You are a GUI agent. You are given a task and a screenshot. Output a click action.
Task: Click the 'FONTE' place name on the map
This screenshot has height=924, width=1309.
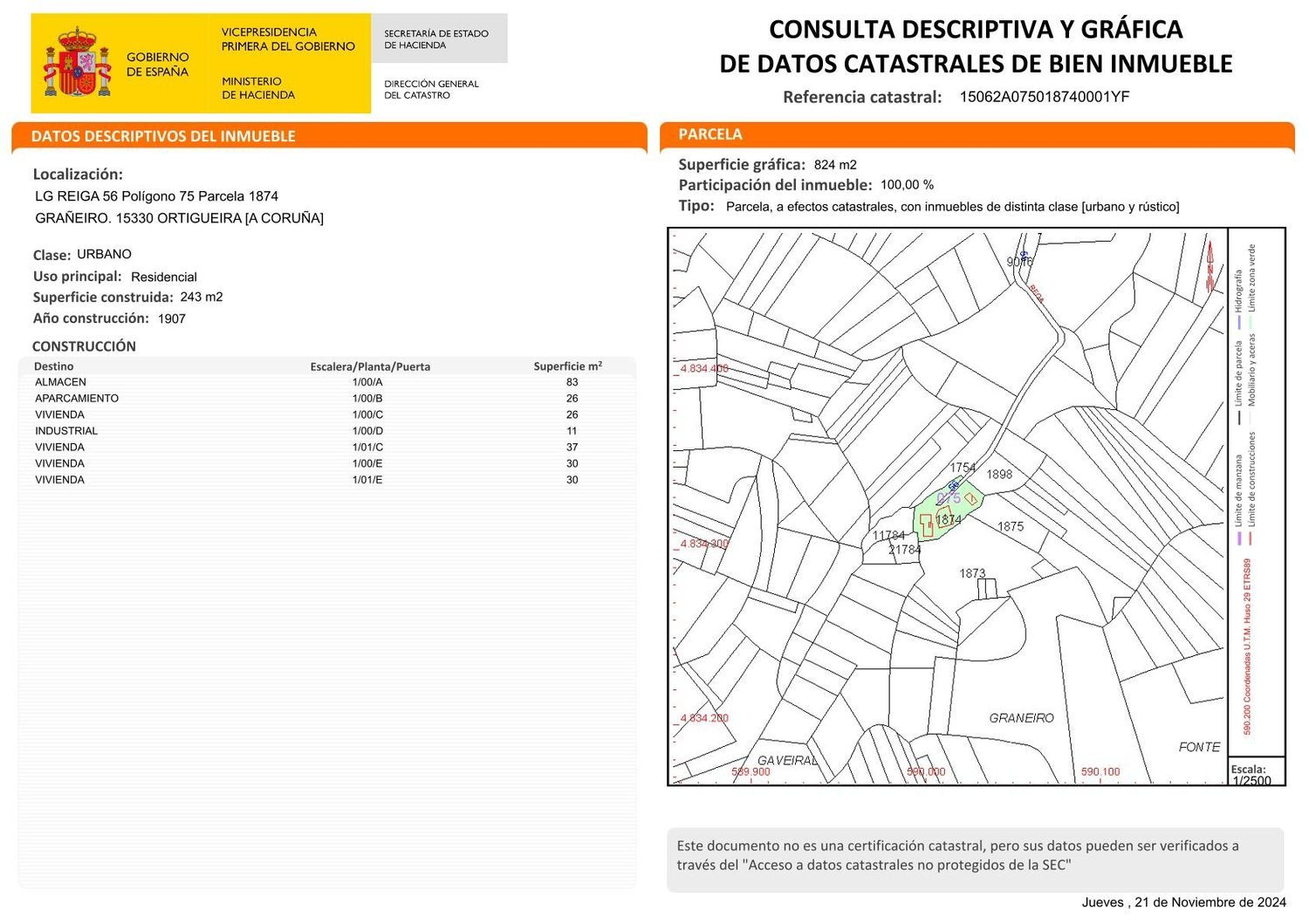pos(1200,747)
